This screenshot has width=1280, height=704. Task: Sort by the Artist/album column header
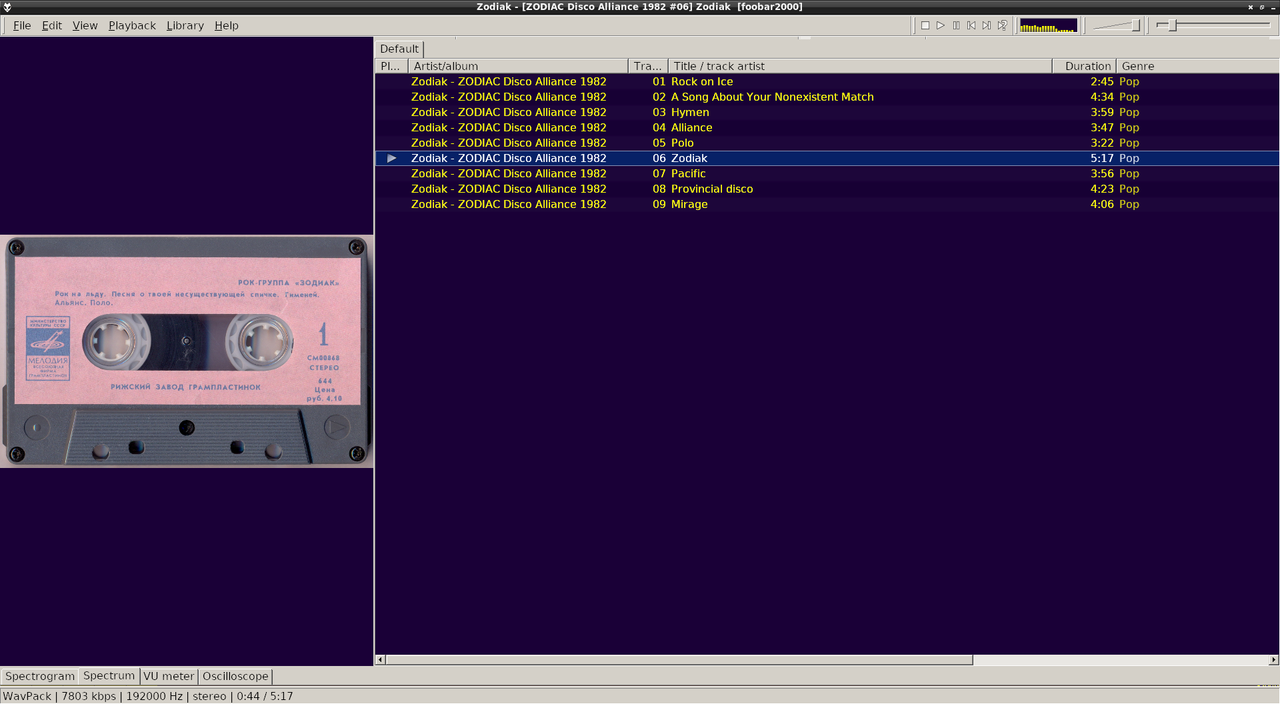518,66
